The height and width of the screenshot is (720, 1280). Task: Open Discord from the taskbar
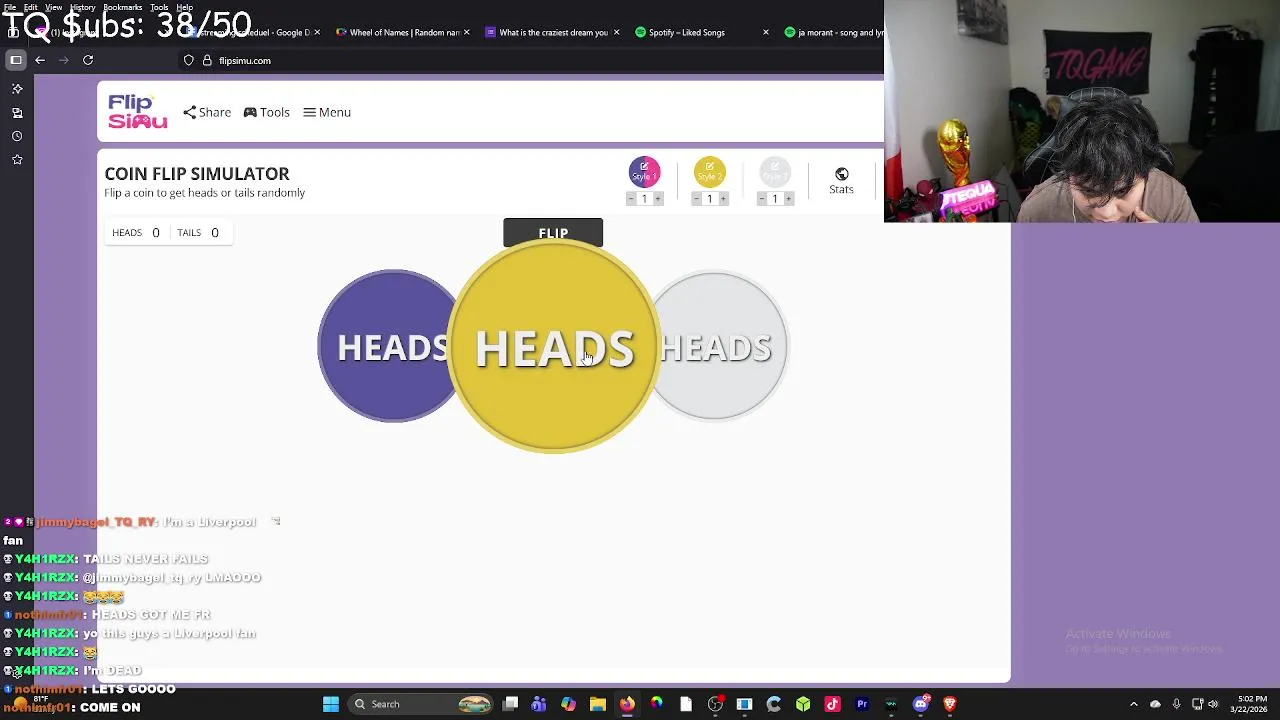click(x=921, y=704)
